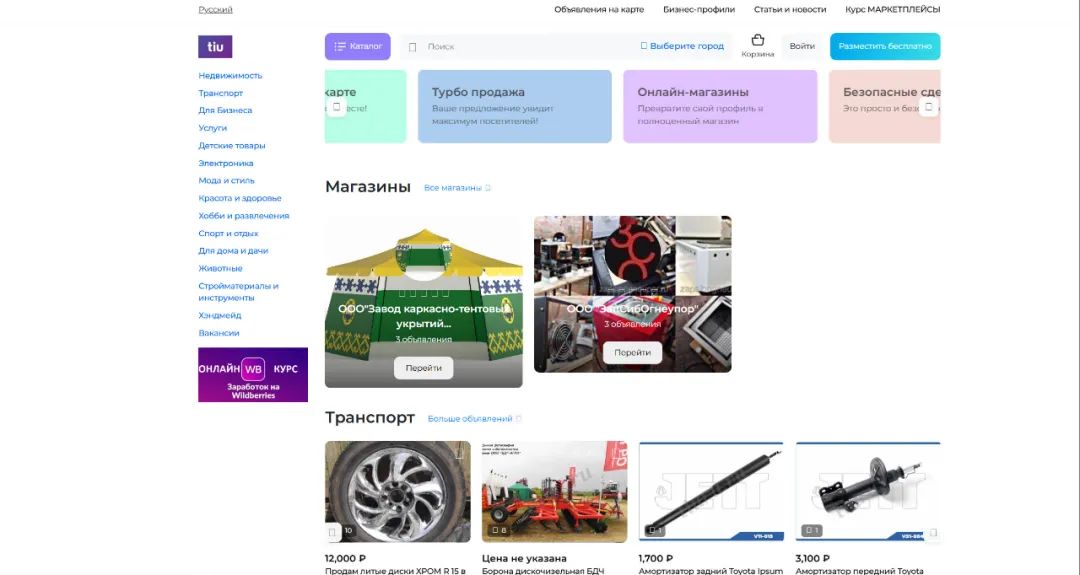Click the tiu logo

pyautogui.click(x=215, y=46)
